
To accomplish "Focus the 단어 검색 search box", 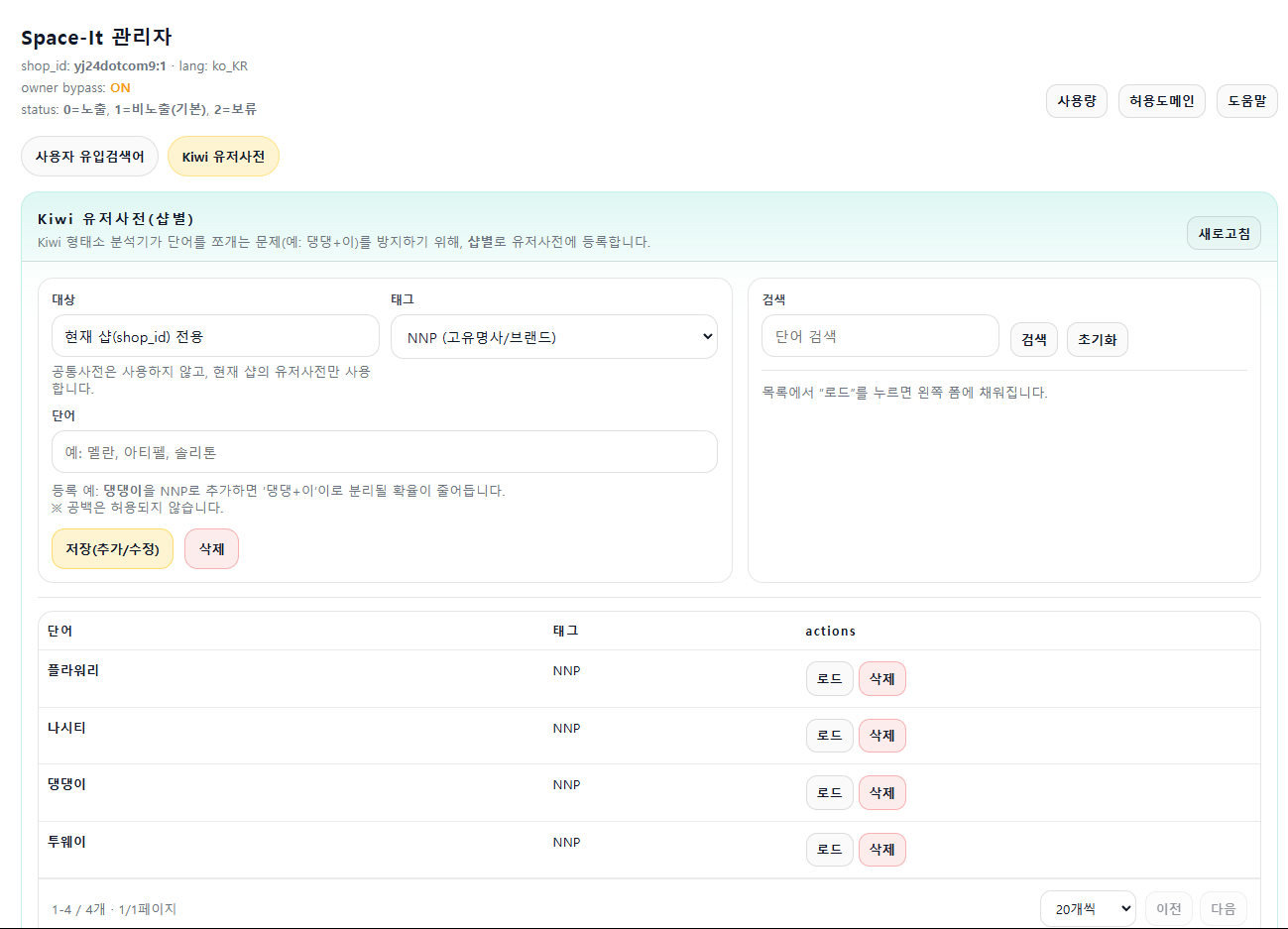I will [x=879, y=336].
